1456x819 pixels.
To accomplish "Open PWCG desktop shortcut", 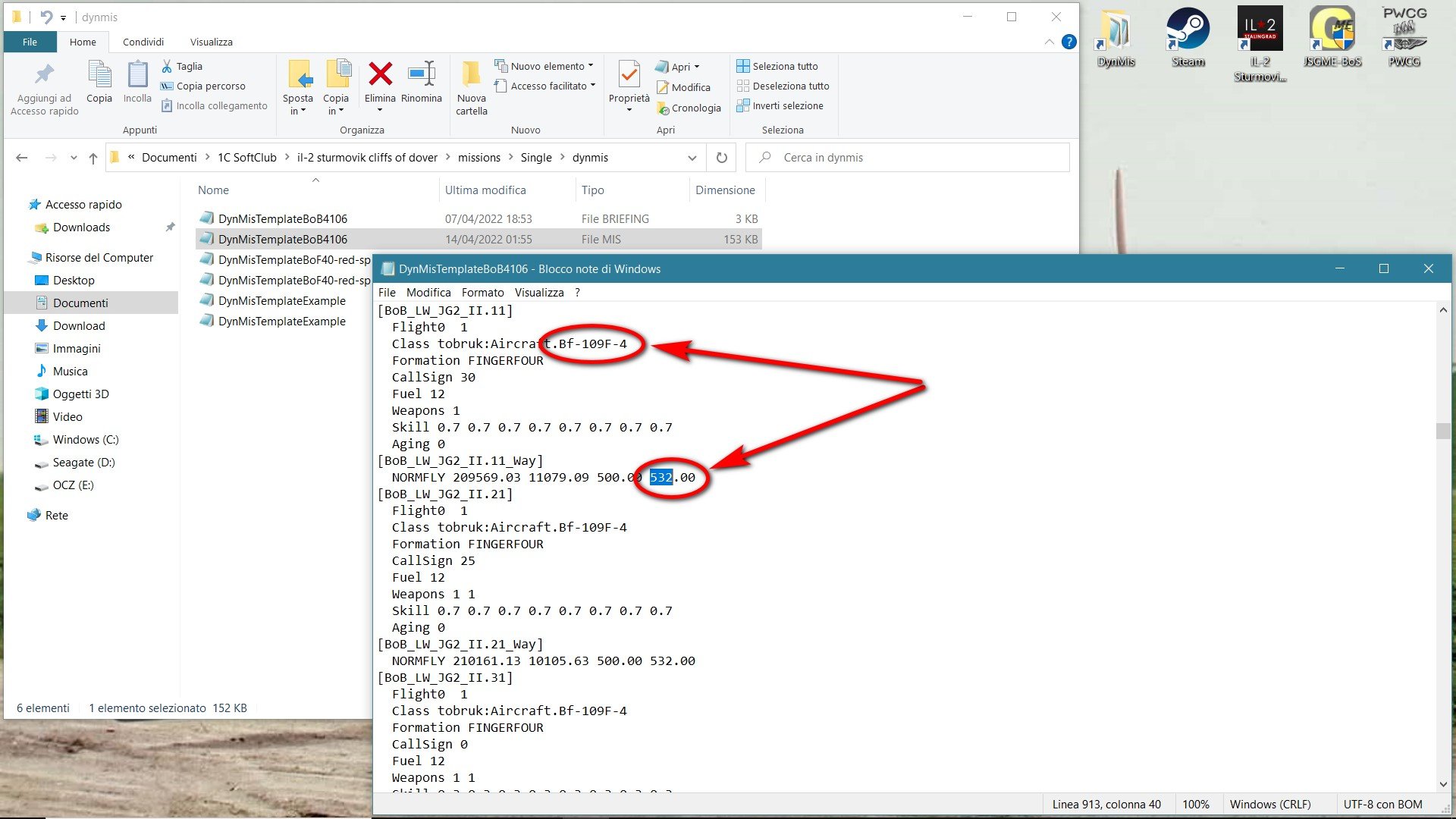I will pos(1404,36).
